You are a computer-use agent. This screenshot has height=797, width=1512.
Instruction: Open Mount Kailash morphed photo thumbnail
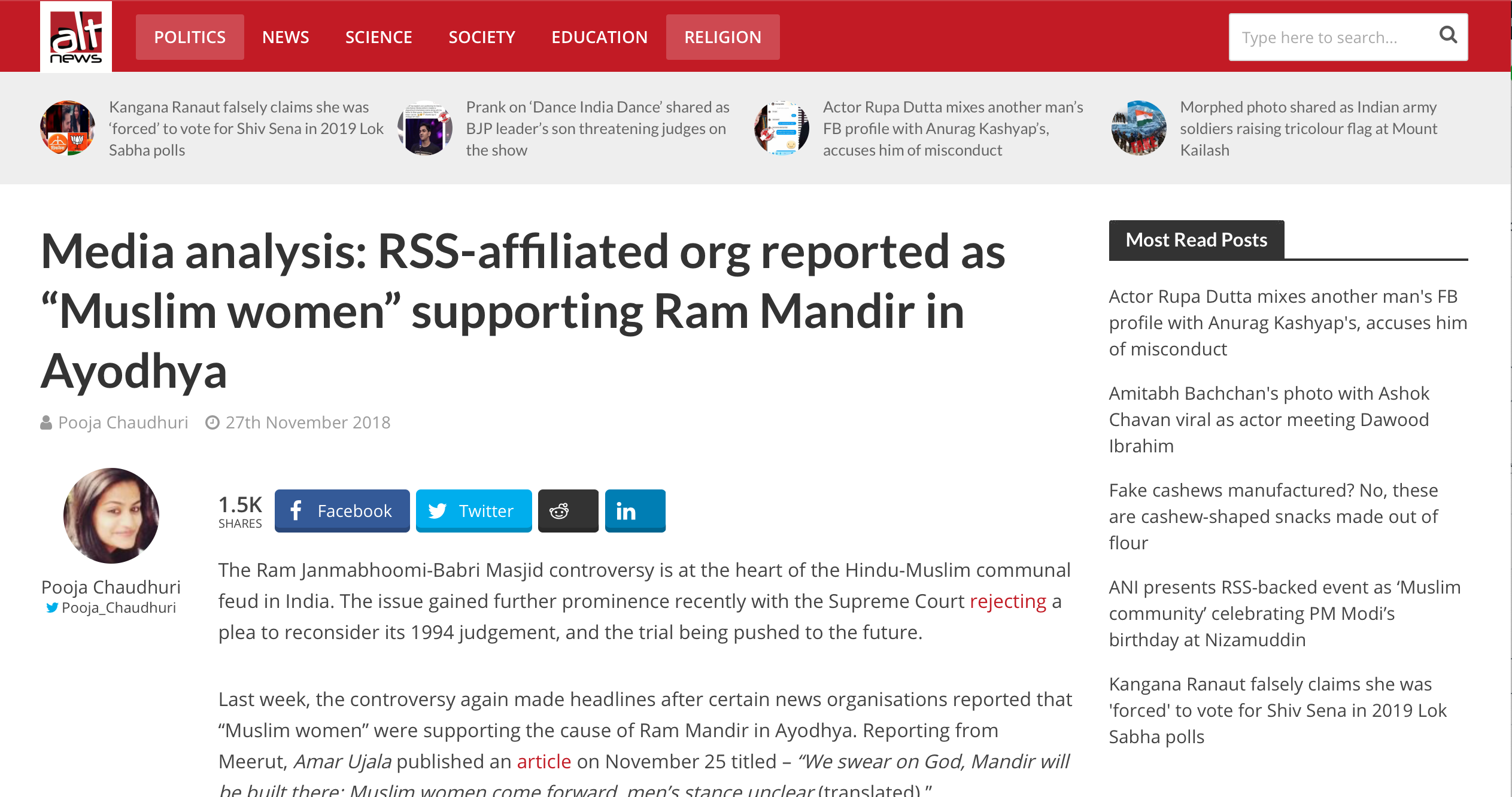[1138, 128]
